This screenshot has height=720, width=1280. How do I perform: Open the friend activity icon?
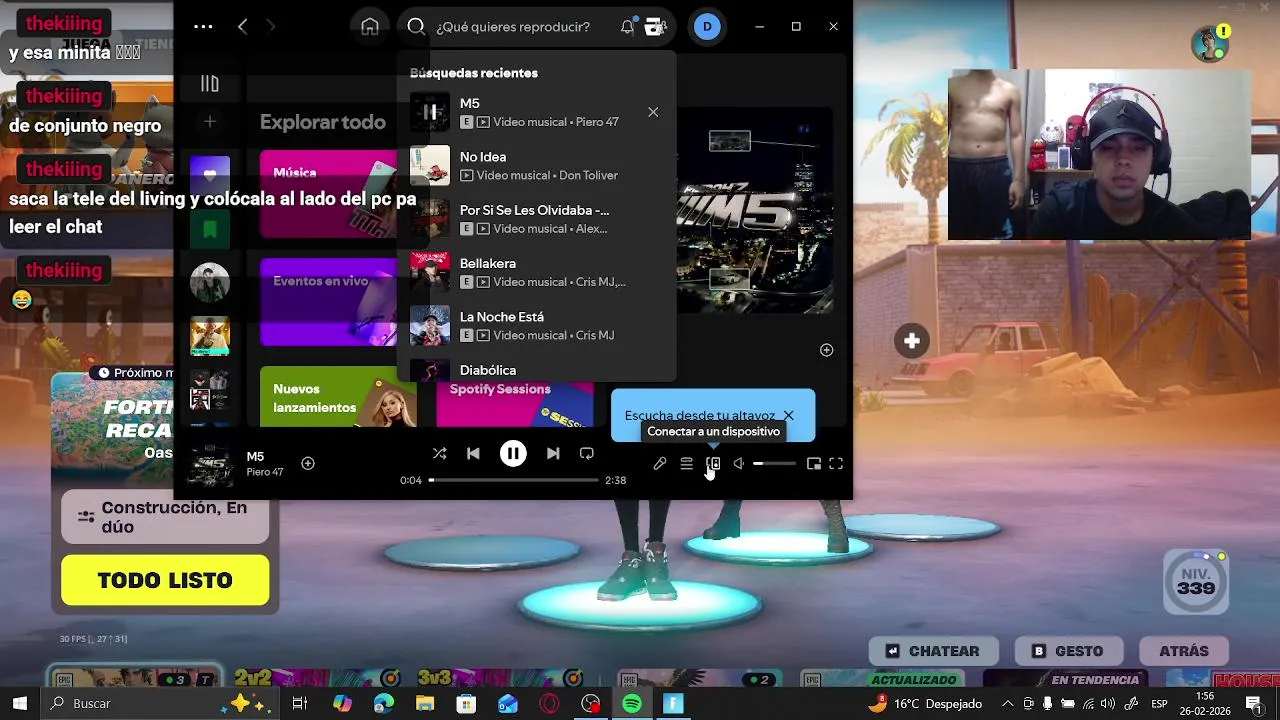pos(656,27)
